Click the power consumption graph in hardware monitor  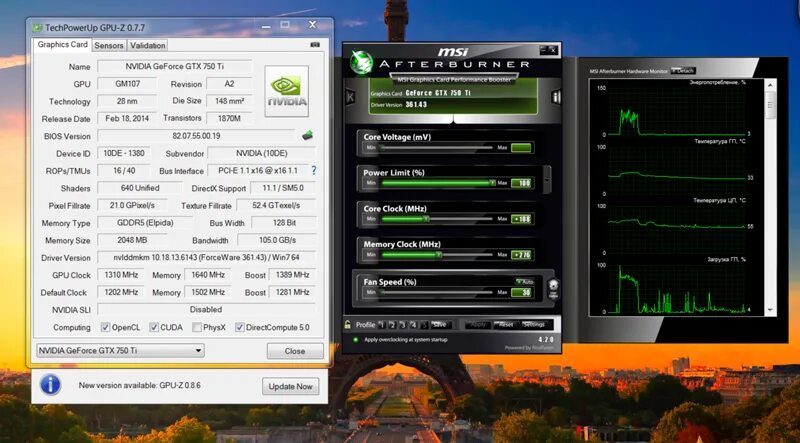click(x=676, y=111)
